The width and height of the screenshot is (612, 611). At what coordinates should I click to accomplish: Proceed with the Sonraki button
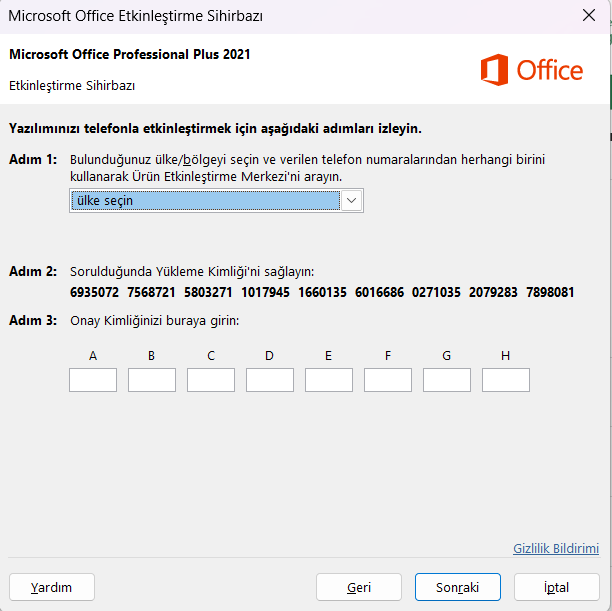457,587
